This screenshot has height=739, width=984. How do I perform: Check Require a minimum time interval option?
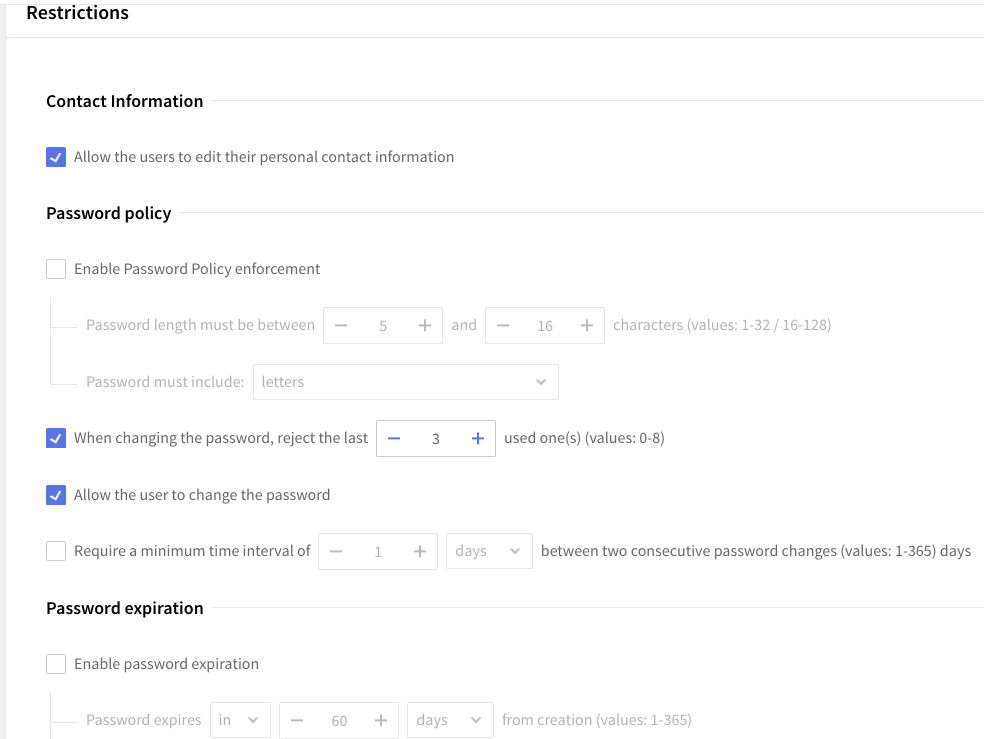tap(56, 551)
